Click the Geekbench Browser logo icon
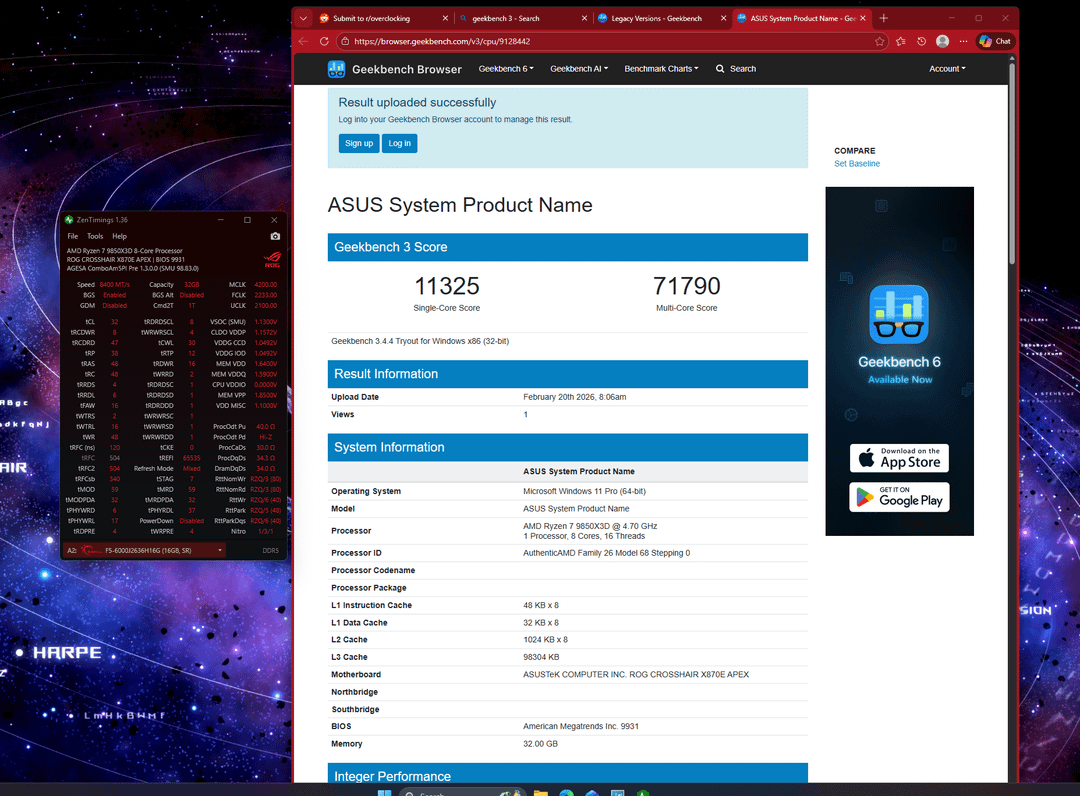The width and height of the screenshot is (1080, 796). click(x=337, y=69)
